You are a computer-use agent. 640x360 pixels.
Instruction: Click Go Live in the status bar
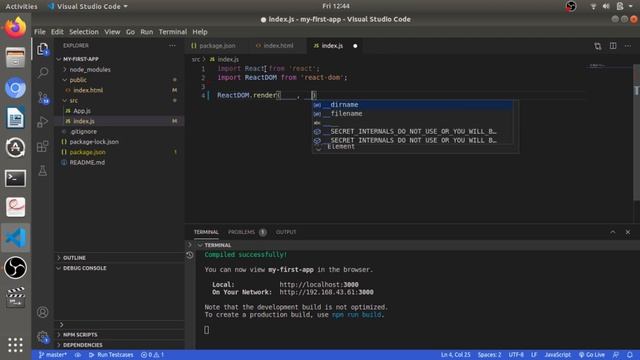[x=592, y=355]
